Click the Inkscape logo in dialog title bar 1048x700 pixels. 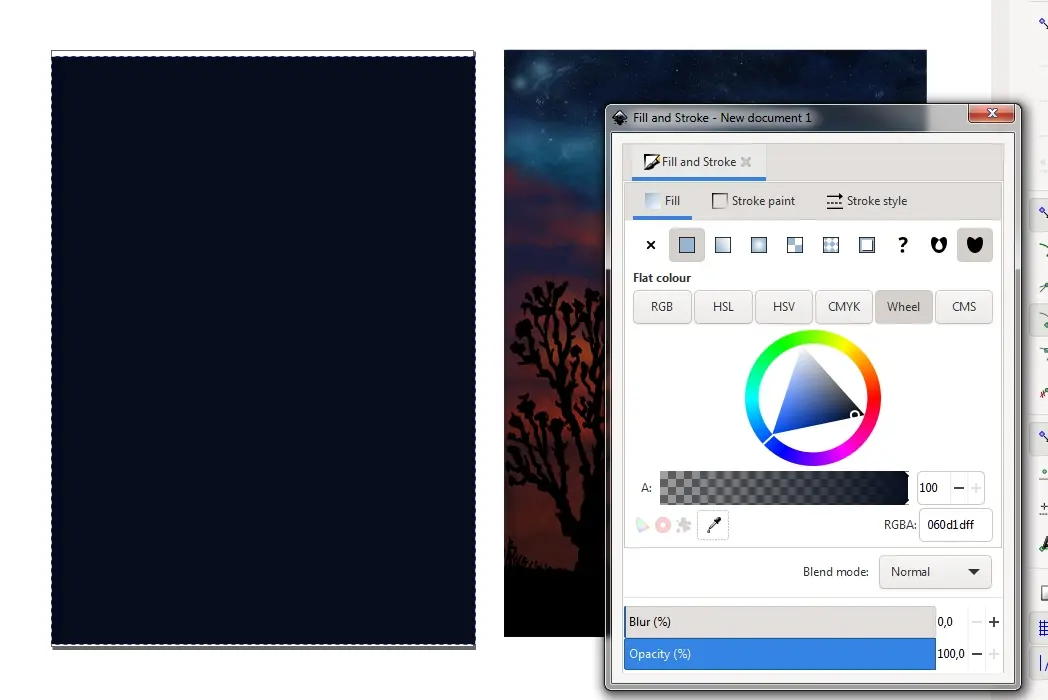620,118
